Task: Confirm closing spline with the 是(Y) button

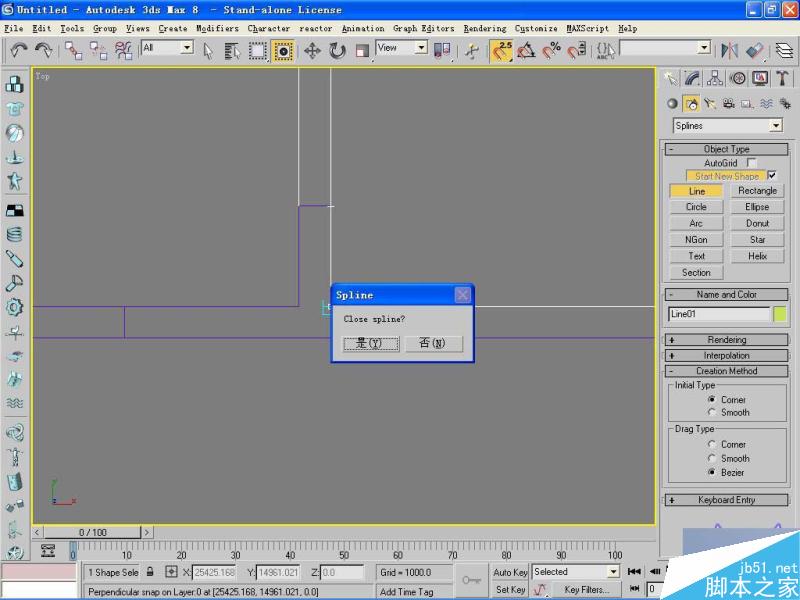Action: coord(370,343)
